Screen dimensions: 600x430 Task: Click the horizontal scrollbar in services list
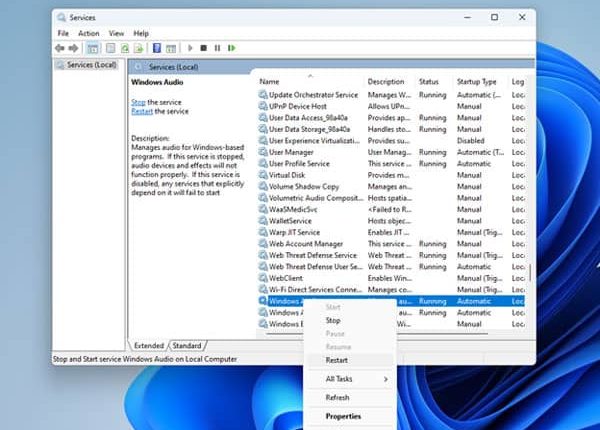[x=377, y=334]
